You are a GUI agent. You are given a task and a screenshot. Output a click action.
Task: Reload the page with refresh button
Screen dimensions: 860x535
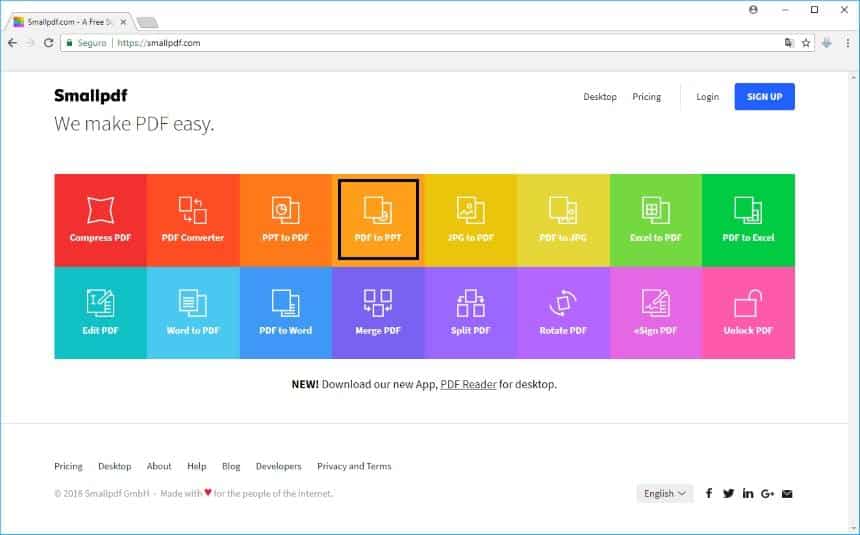(48, 43)
